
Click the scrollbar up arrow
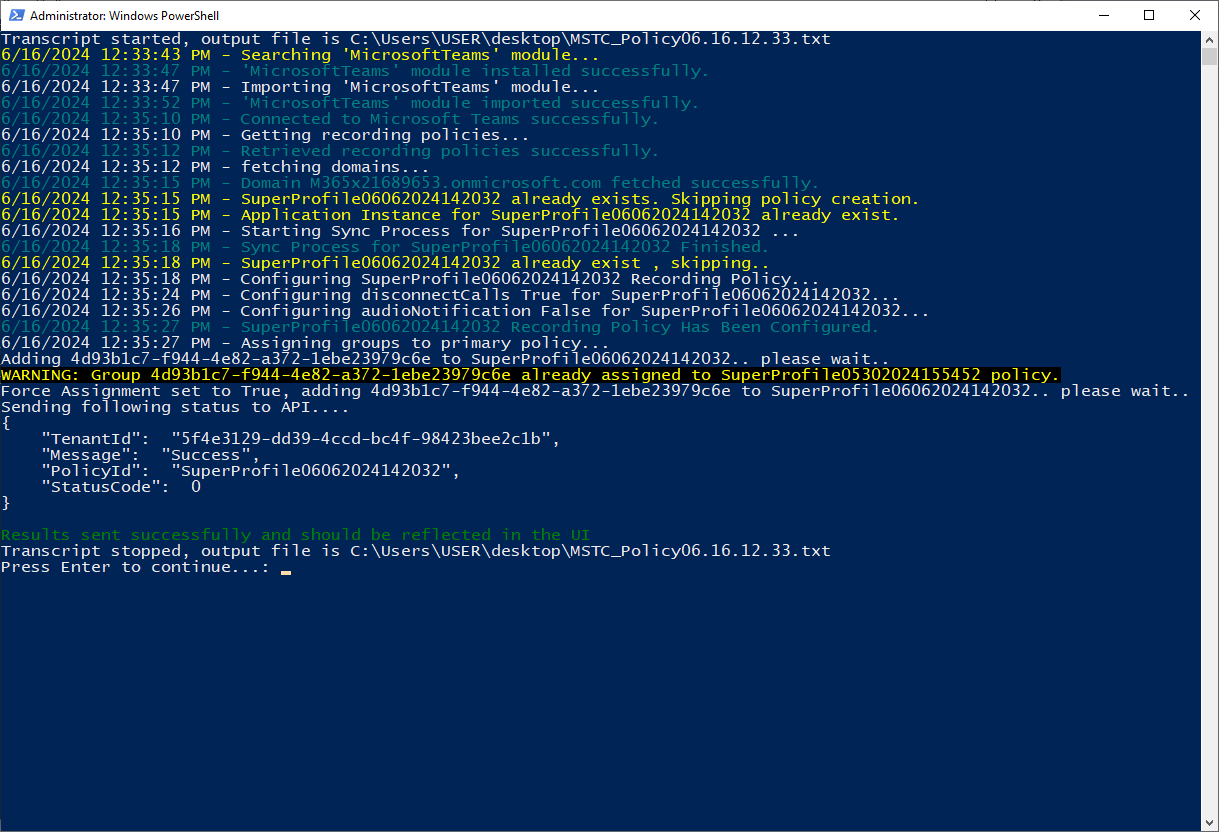click(x=1209, y=39)
